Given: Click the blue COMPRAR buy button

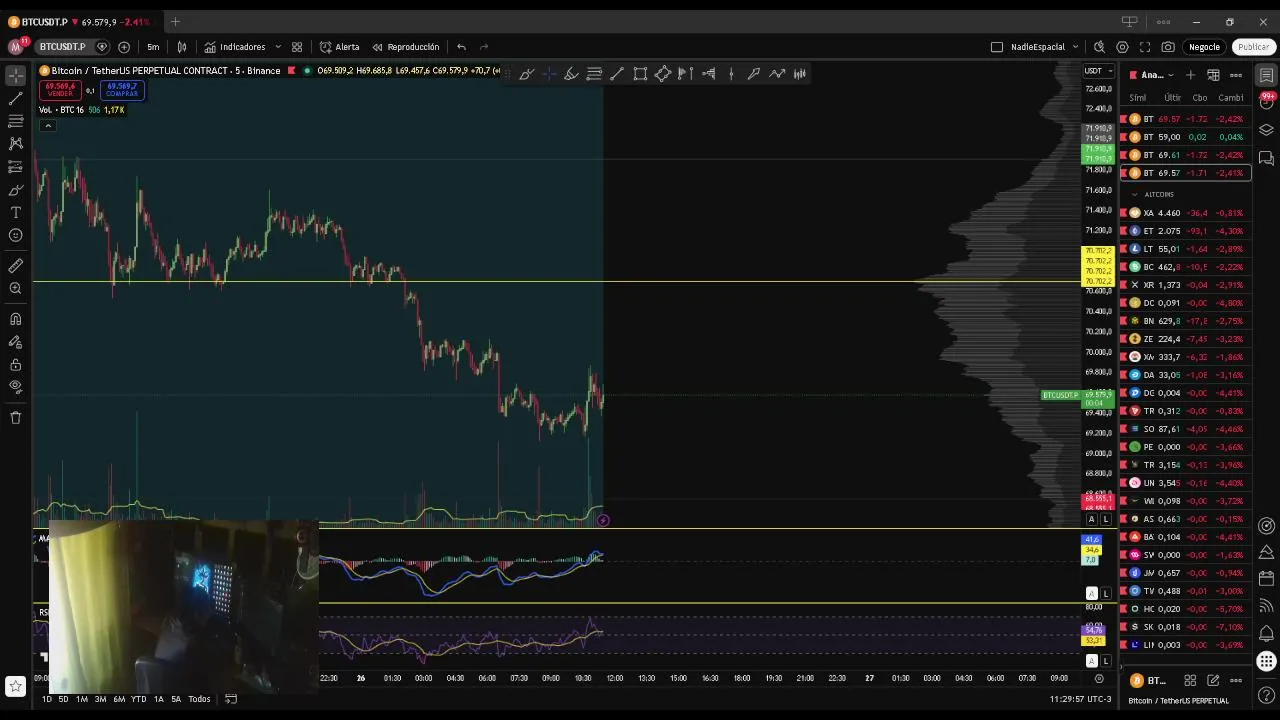Looking at the screenshot, I should pyautogui.click(x=122, y=90).
